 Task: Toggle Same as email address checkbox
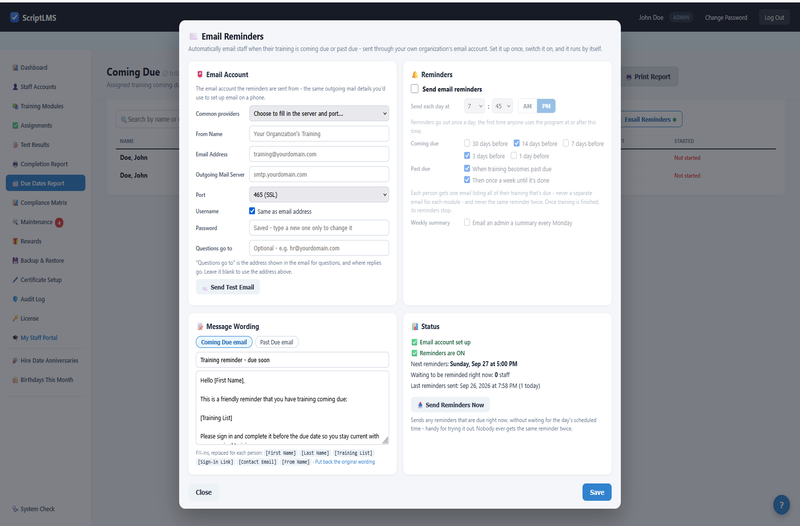(x=252, y=211)
